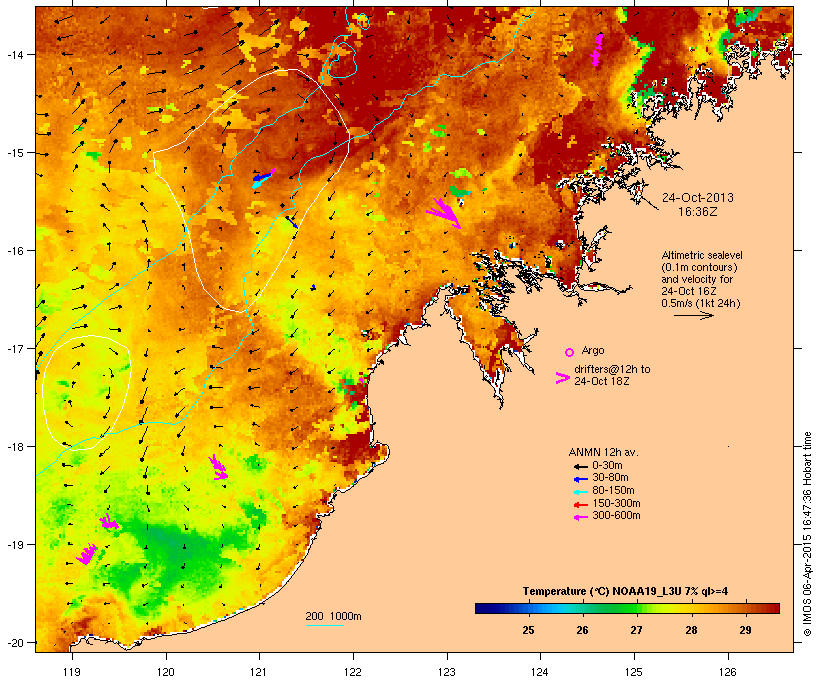This screenshot has width=820, height=680.
Task: Click the longitude axis label 126
Action: [728, 672]
